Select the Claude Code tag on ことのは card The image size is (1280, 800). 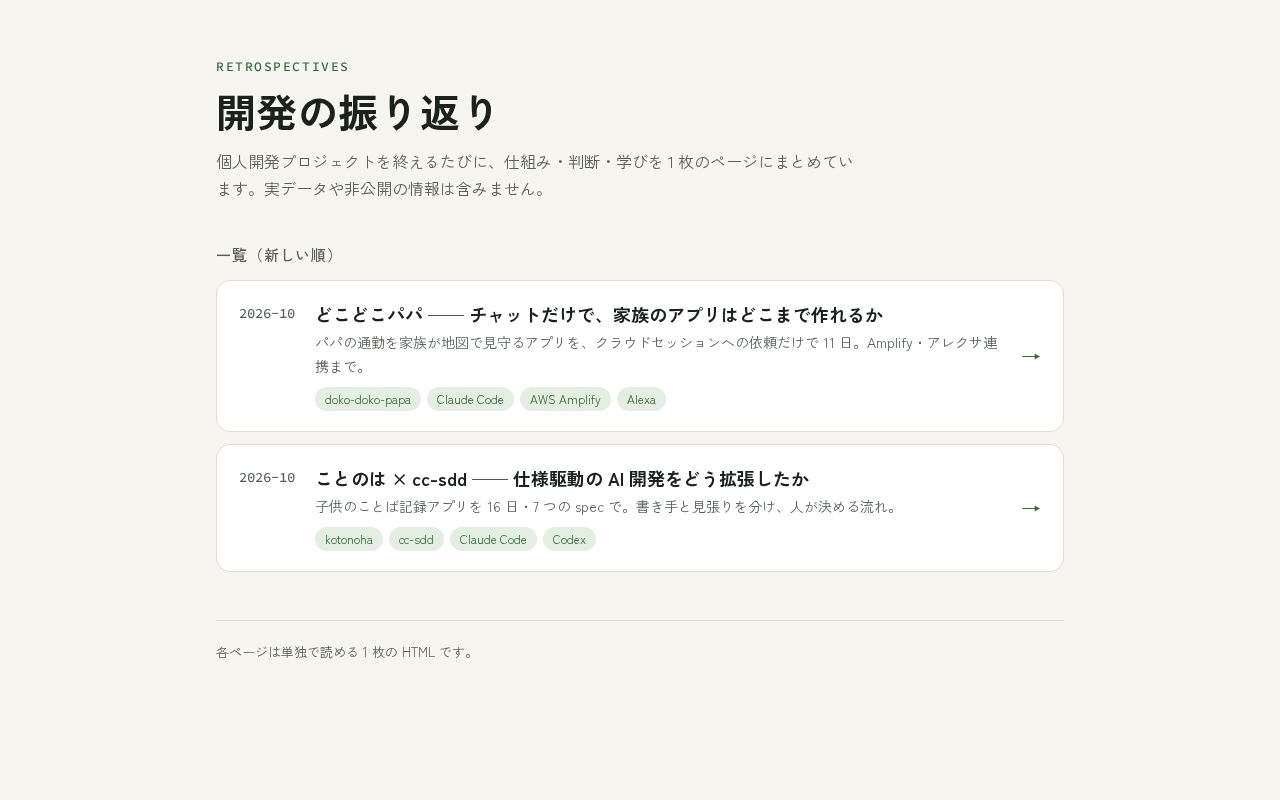click(x=493, y=539)
